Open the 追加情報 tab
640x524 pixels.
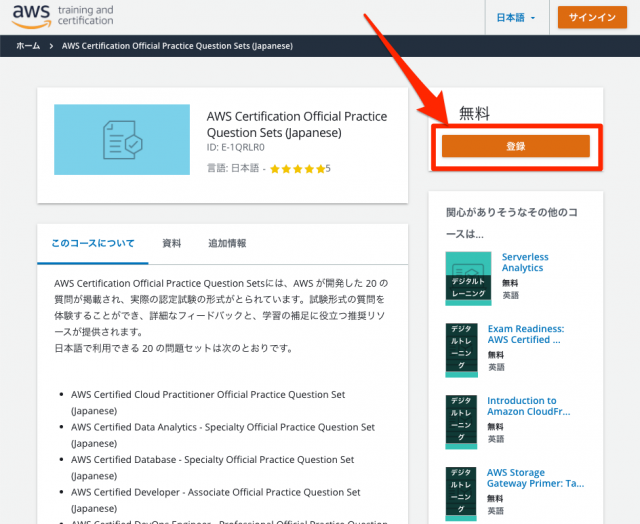(x=227, y=243)
